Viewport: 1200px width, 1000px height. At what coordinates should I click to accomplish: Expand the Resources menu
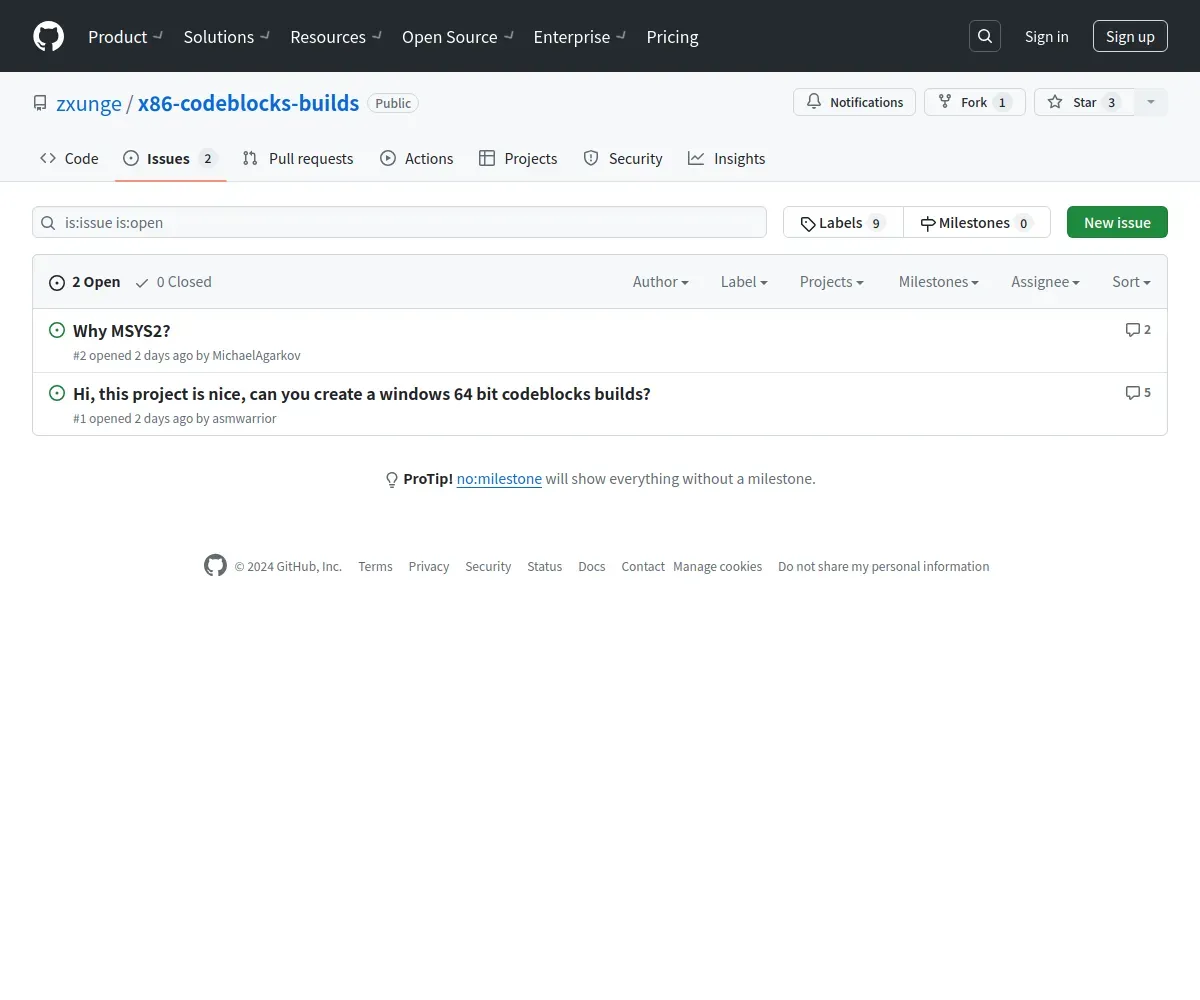336,36
